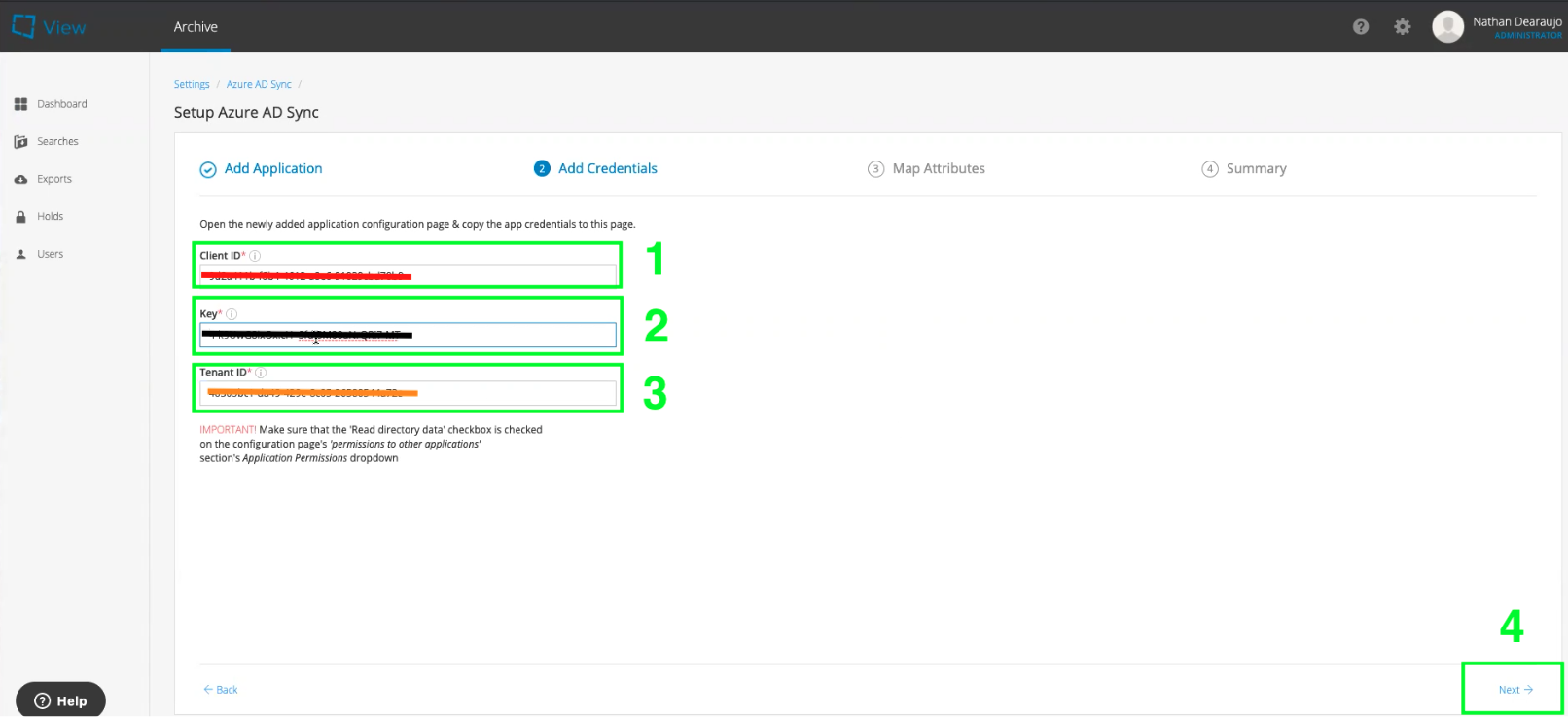Click the step 4 circle icon
Viewport: 1568px width, 717px height.
(x=1209, y=169)
